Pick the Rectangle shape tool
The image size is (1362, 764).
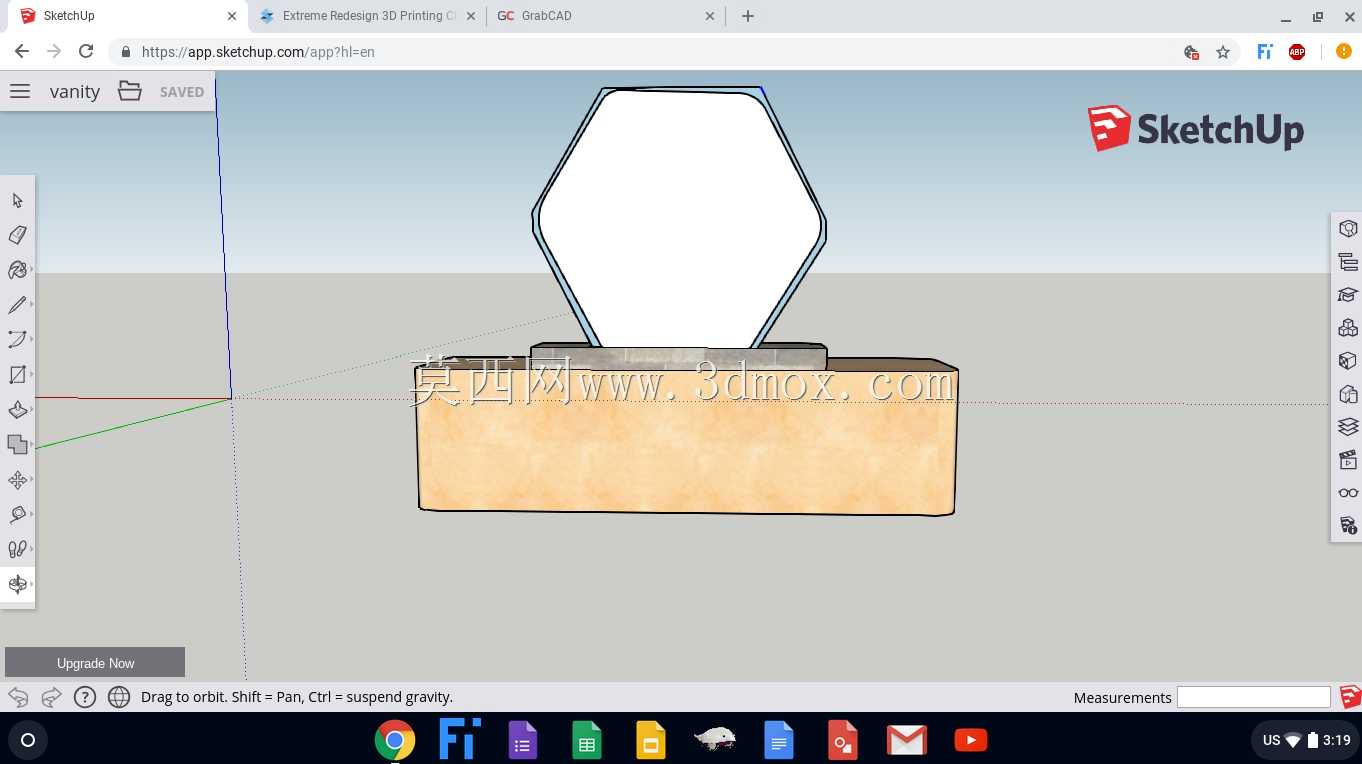click(17, 375)
